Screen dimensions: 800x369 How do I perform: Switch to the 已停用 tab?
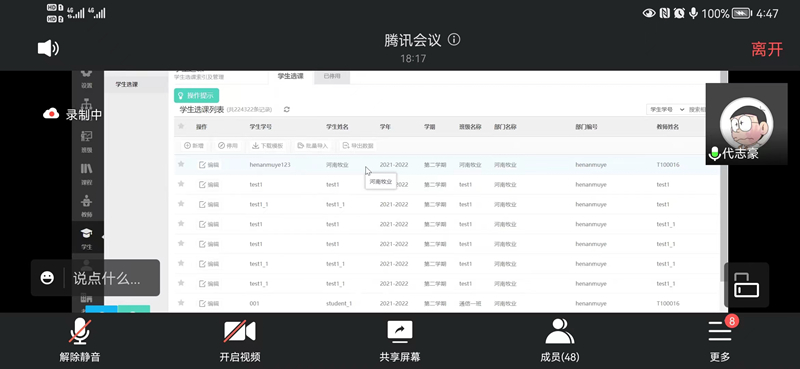click(x=332, y=77)
